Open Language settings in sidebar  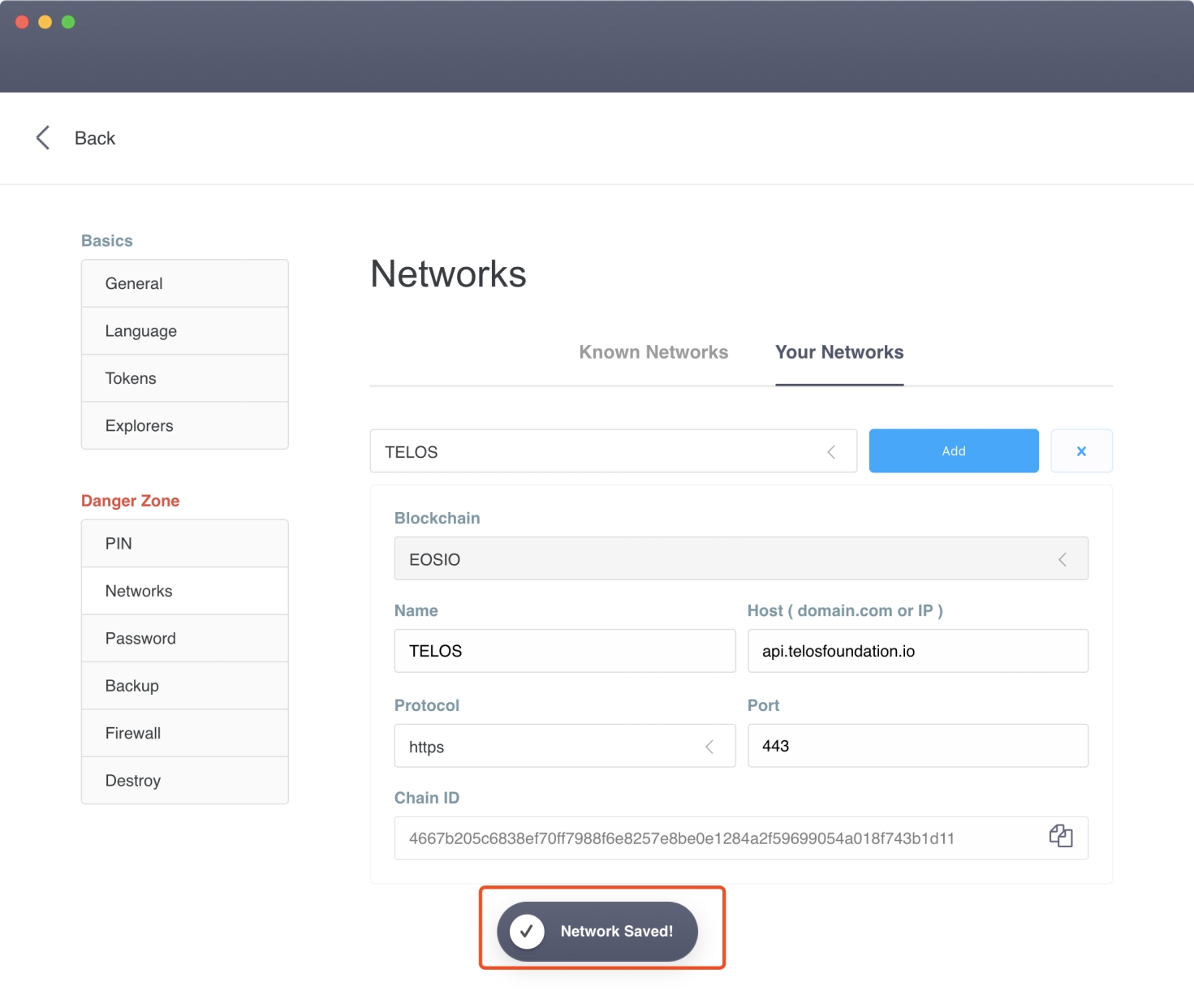coord(185,331)
